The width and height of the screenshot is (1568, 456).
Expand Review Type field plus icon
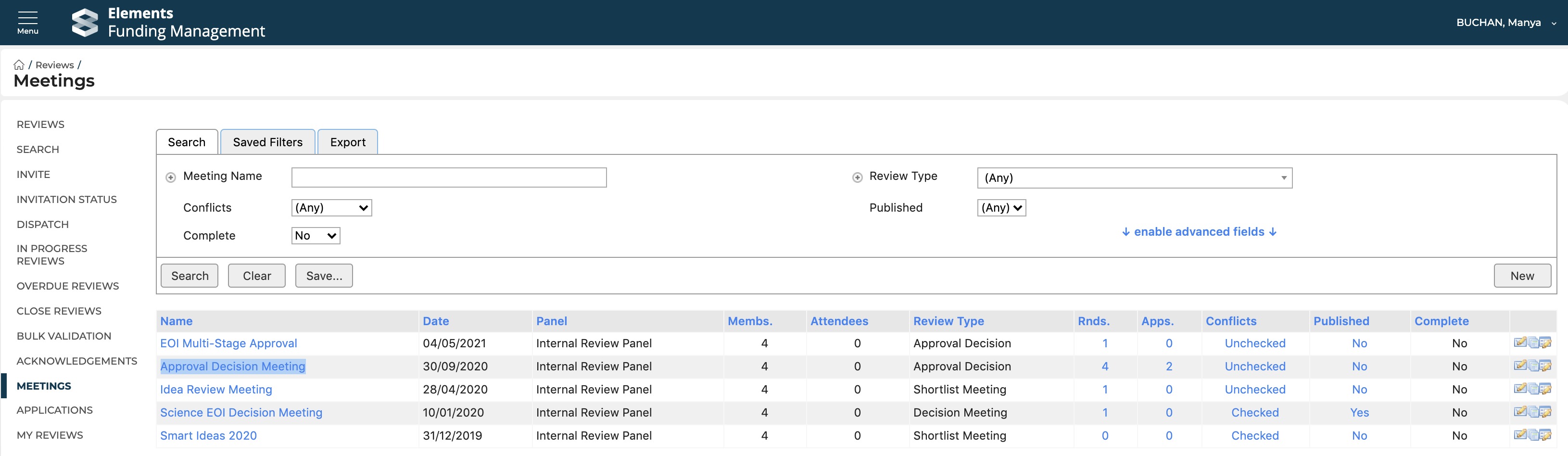pyautogui.click(x=857, y=177)
